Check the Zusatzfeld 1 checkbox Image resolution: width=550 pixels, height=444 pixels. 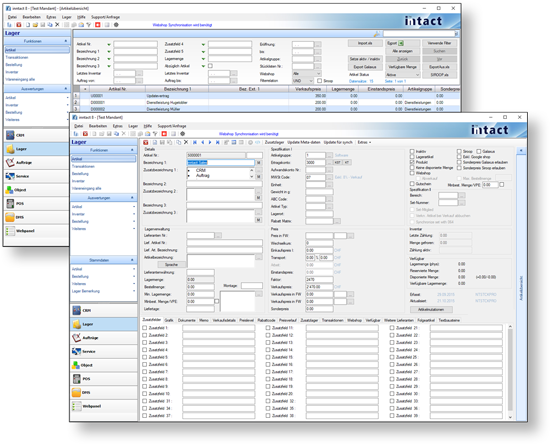pos(145,328)
